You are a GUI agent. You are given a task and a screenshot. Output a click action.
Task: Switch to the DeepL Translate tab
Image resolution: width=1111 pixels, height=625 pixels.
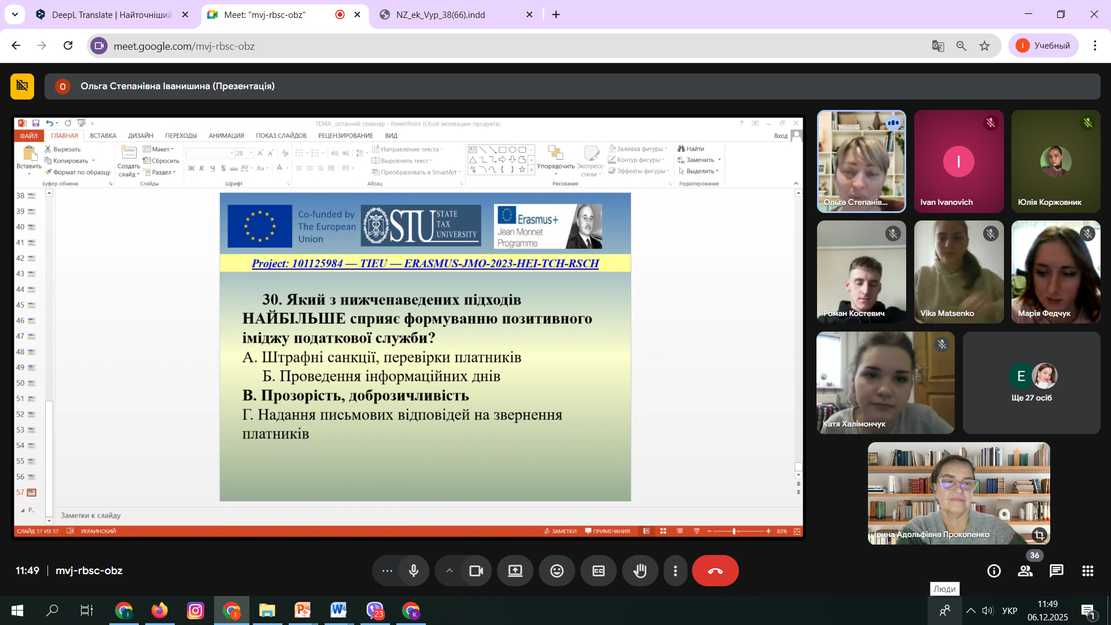tap(105, 15)
